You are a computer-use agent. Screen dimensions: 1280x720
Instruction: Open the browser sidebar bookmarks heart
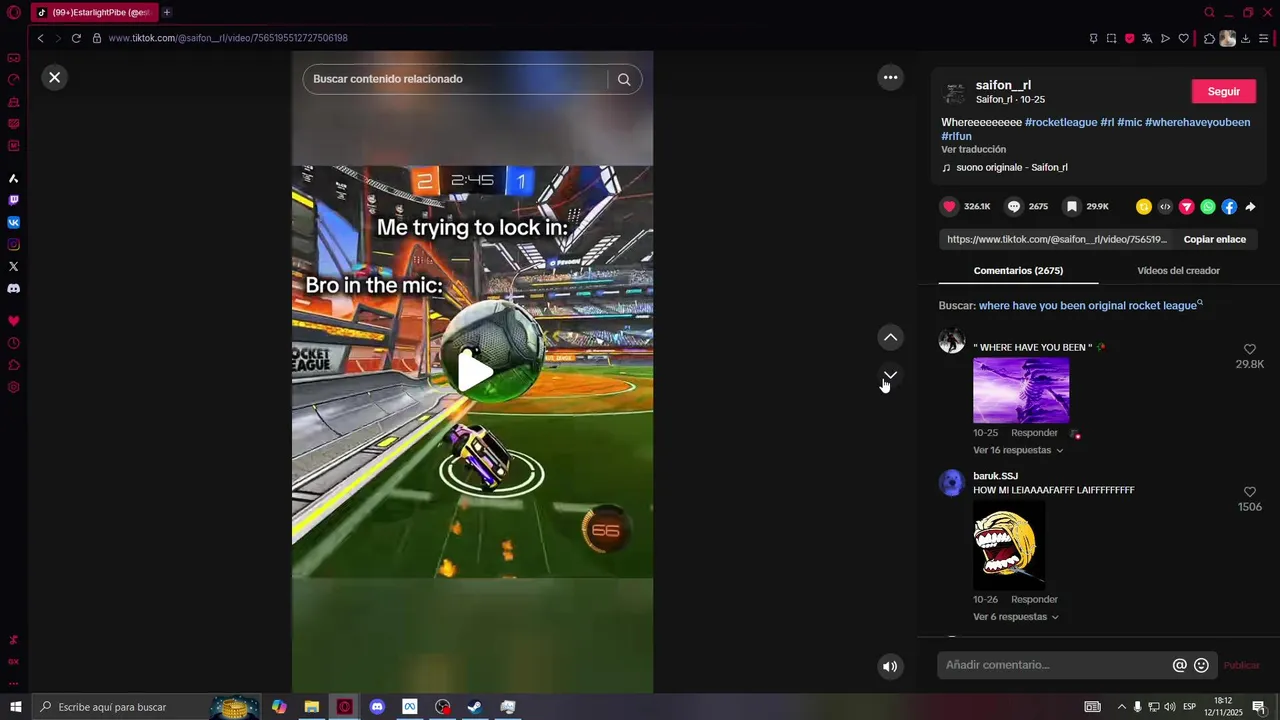click(x=14, y=321)
